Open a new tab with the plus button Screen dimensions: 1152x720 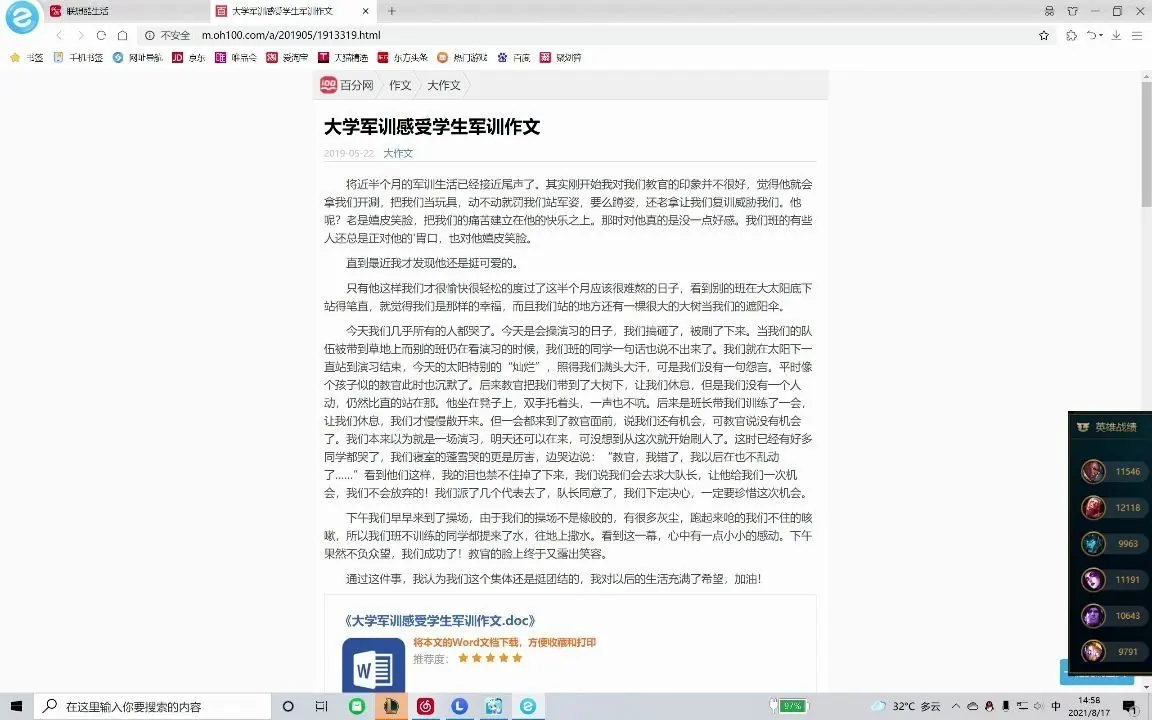[392, 11]
